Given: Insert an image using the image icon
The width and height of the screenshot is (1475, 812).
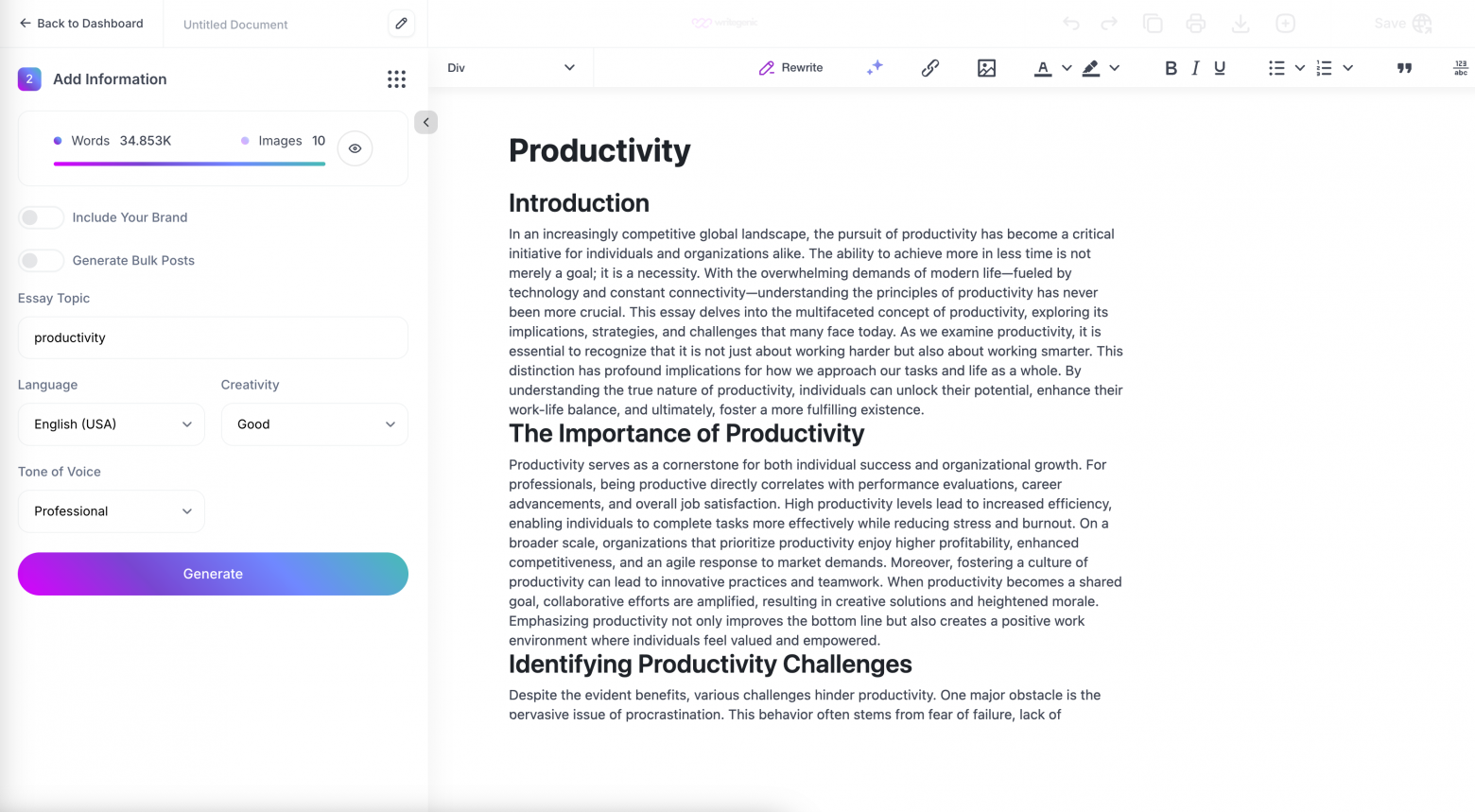Looking at the screenshot, I should point(986,68).
